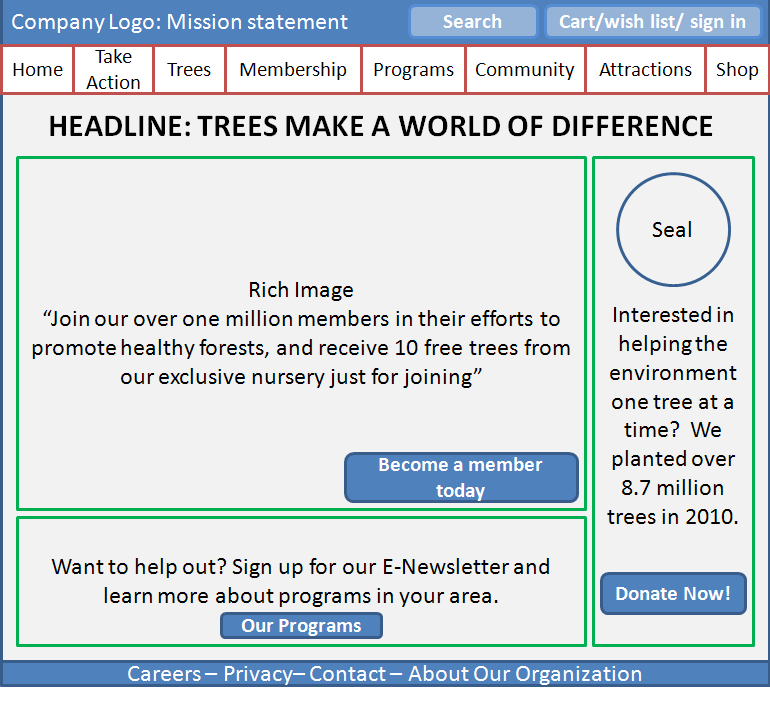Open About Our Organization footer link

[x=525, y=674]
